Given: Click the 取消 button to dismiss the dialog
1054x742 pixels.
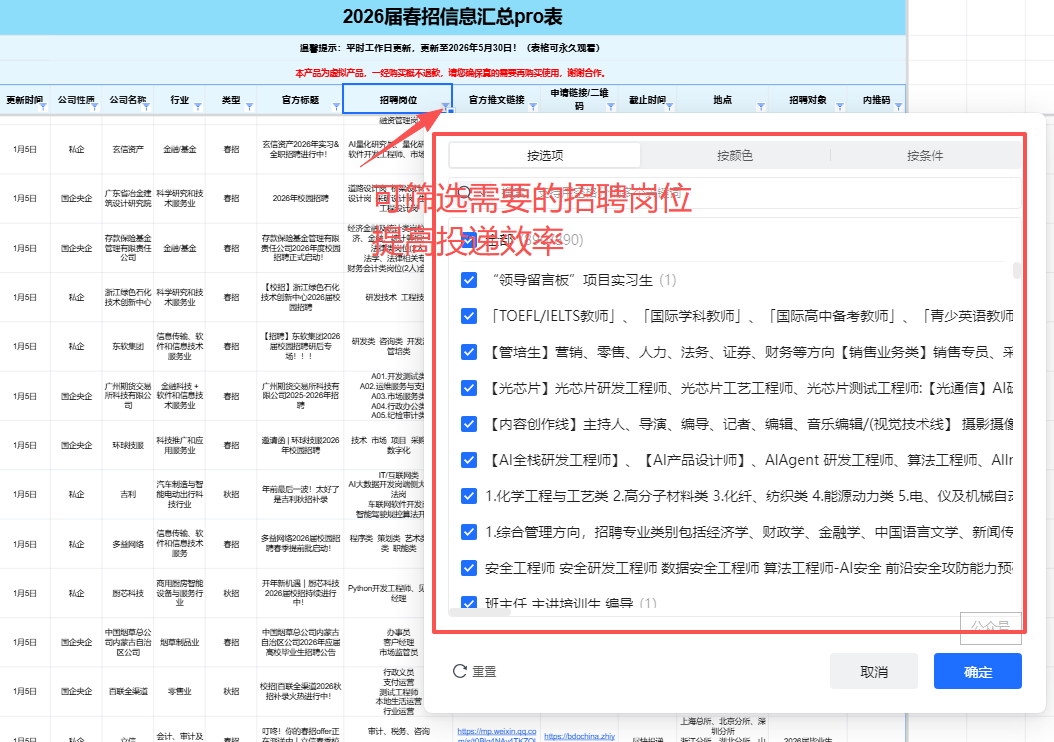Looking at the screenshot, I should (873, 671).
